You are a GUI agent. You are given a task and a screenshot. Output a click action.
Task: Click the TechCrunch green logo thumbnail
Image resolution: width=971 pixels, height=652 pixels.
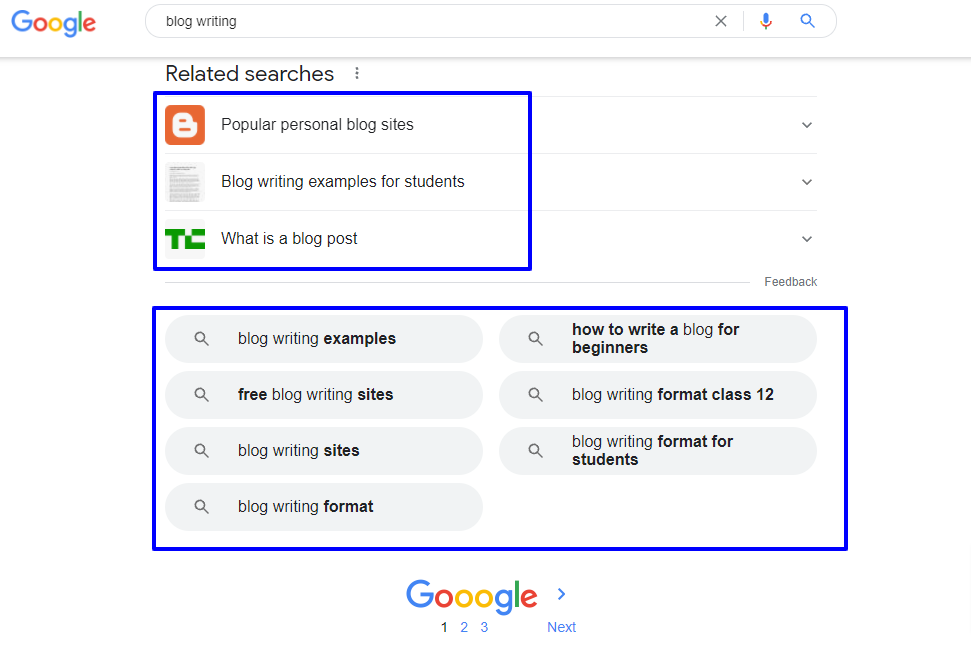point(185,239)
